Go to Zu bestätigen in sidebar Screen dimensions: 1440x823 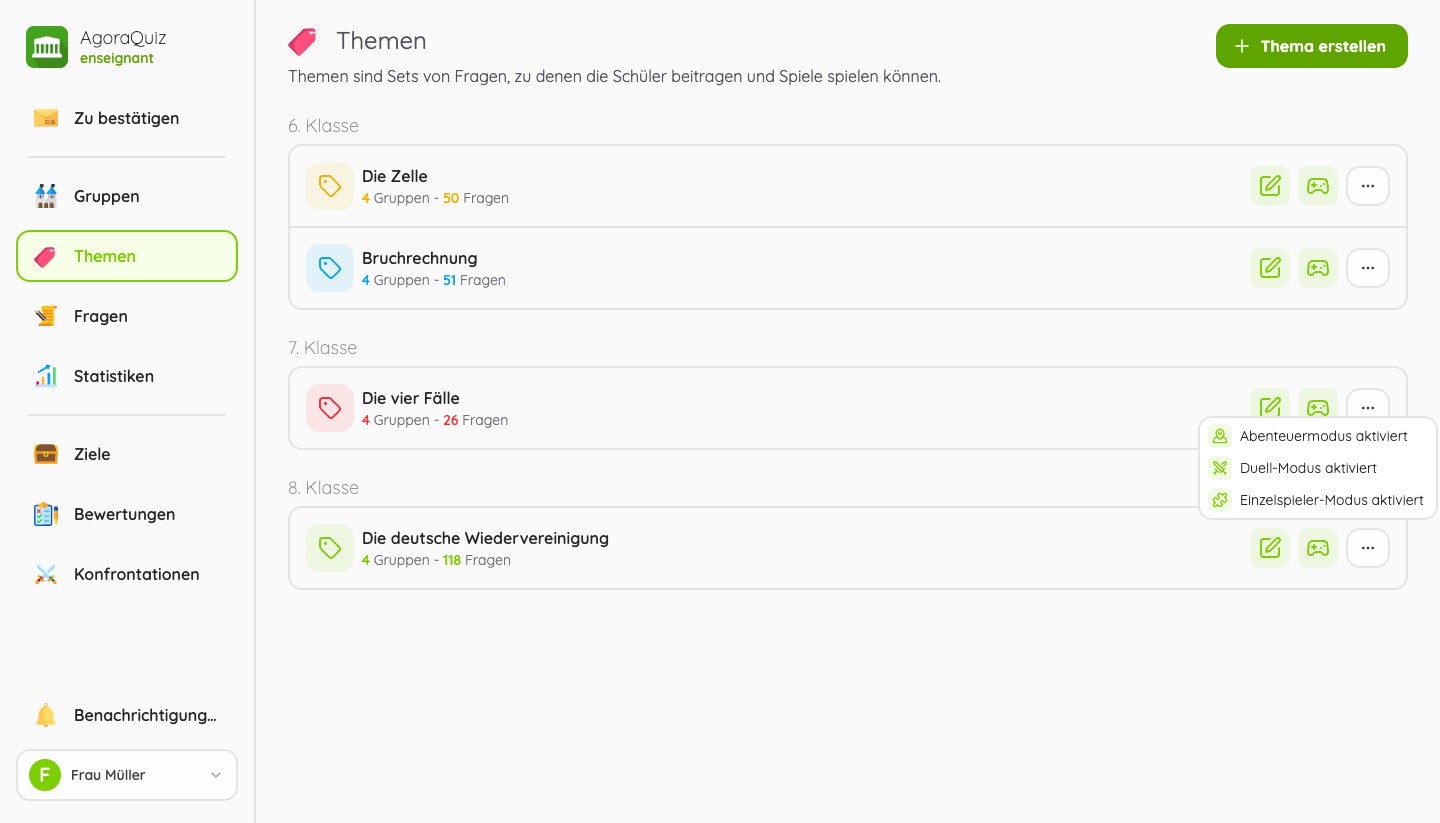tap(127, 118)
